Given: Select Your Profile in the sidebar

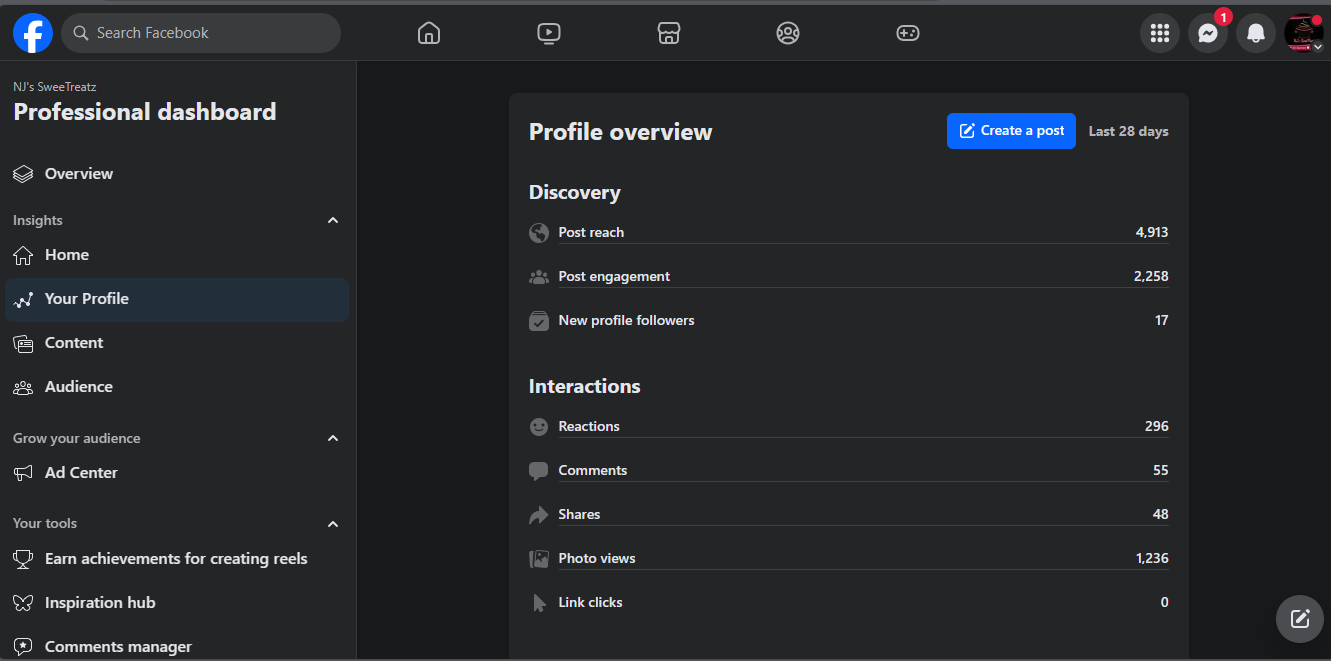Looking at the screenshot, I should [177, 299].
